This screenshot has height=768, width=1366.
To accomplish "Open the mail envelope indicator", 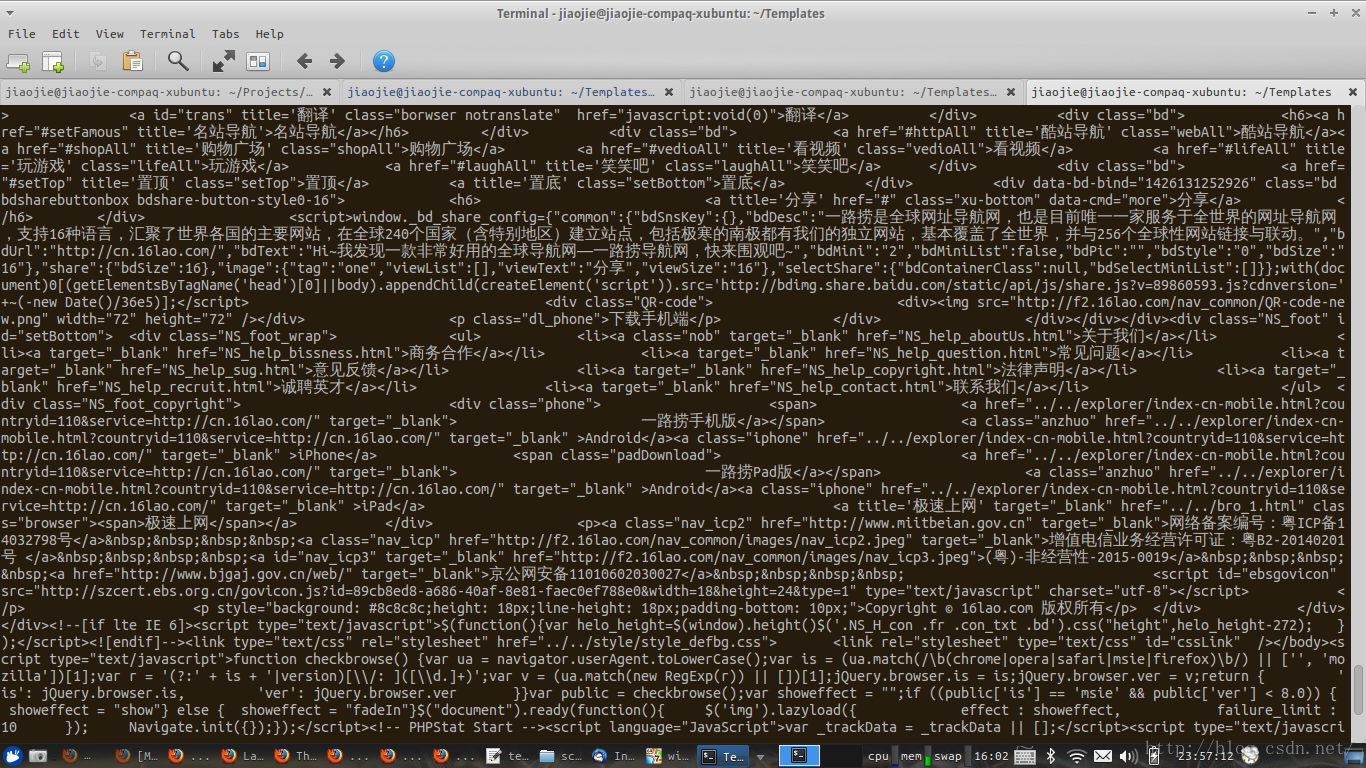I will [1102, 756].
